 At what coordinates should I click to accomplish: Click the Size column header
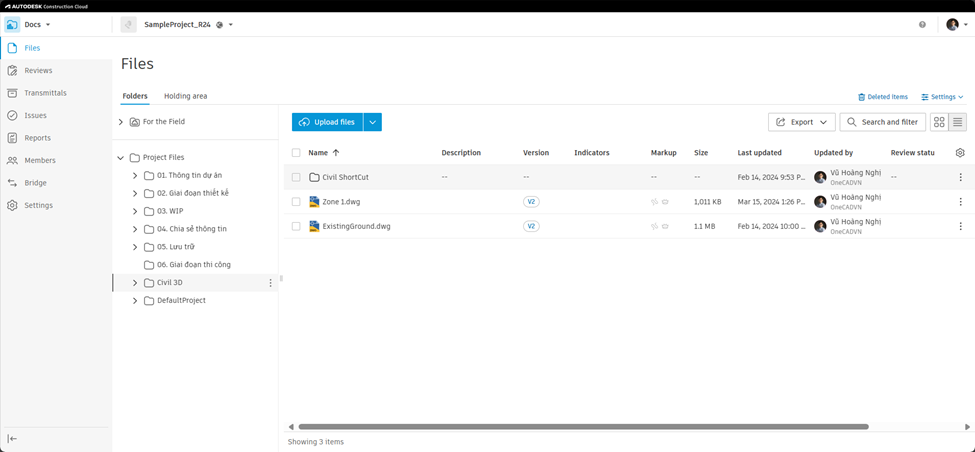(x=701, y=152)
